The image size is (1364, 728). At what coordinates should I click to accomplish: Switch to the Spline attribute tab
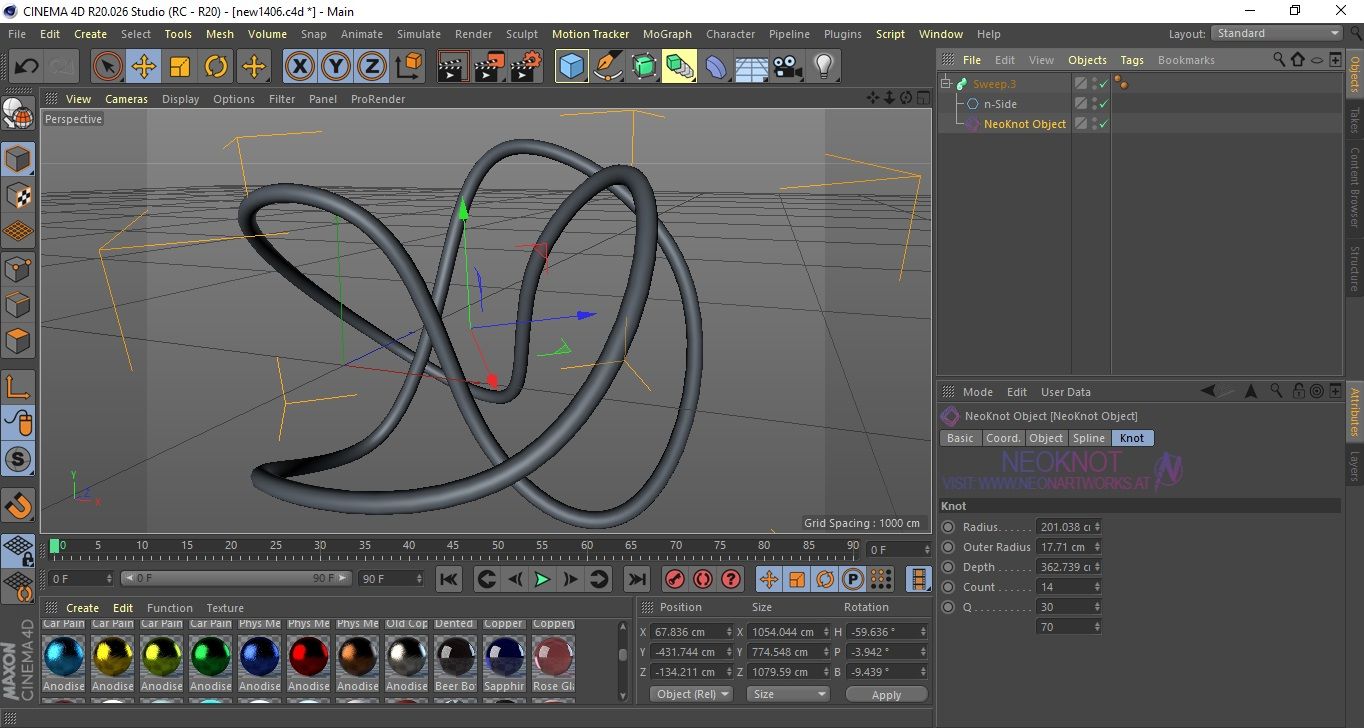1088,438
